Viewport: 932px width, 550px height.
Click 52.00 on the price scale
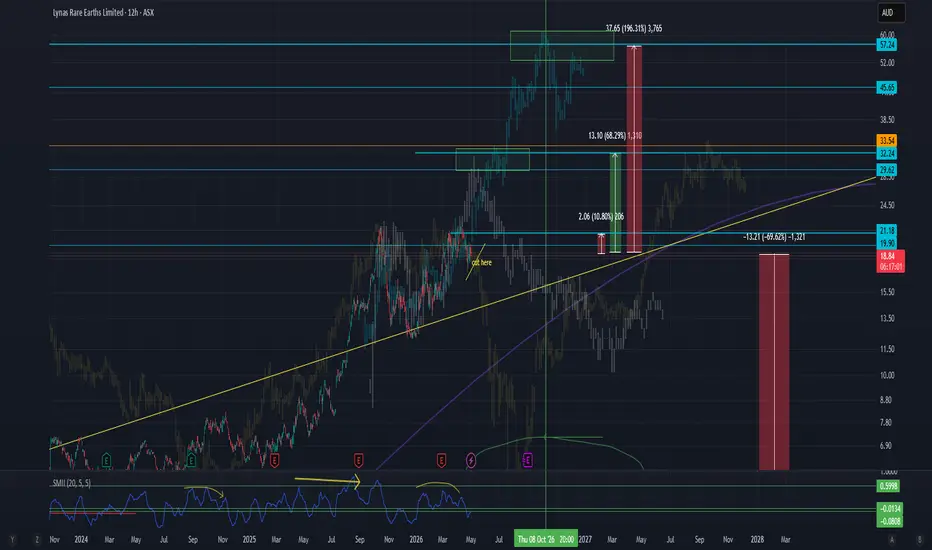pos(887,62)
